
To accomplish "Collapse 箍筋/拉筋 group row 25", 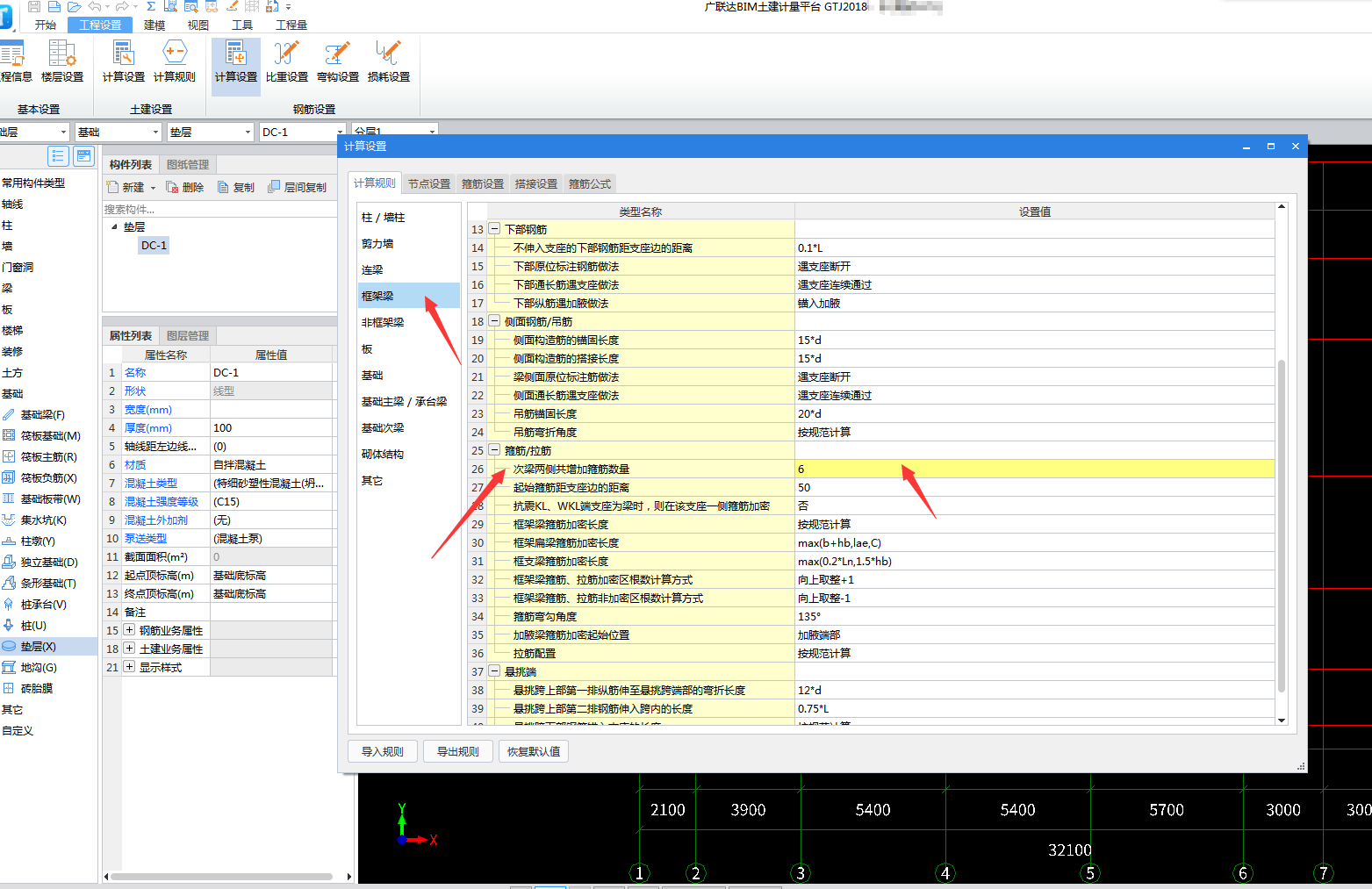I will (x=494, y=450).
